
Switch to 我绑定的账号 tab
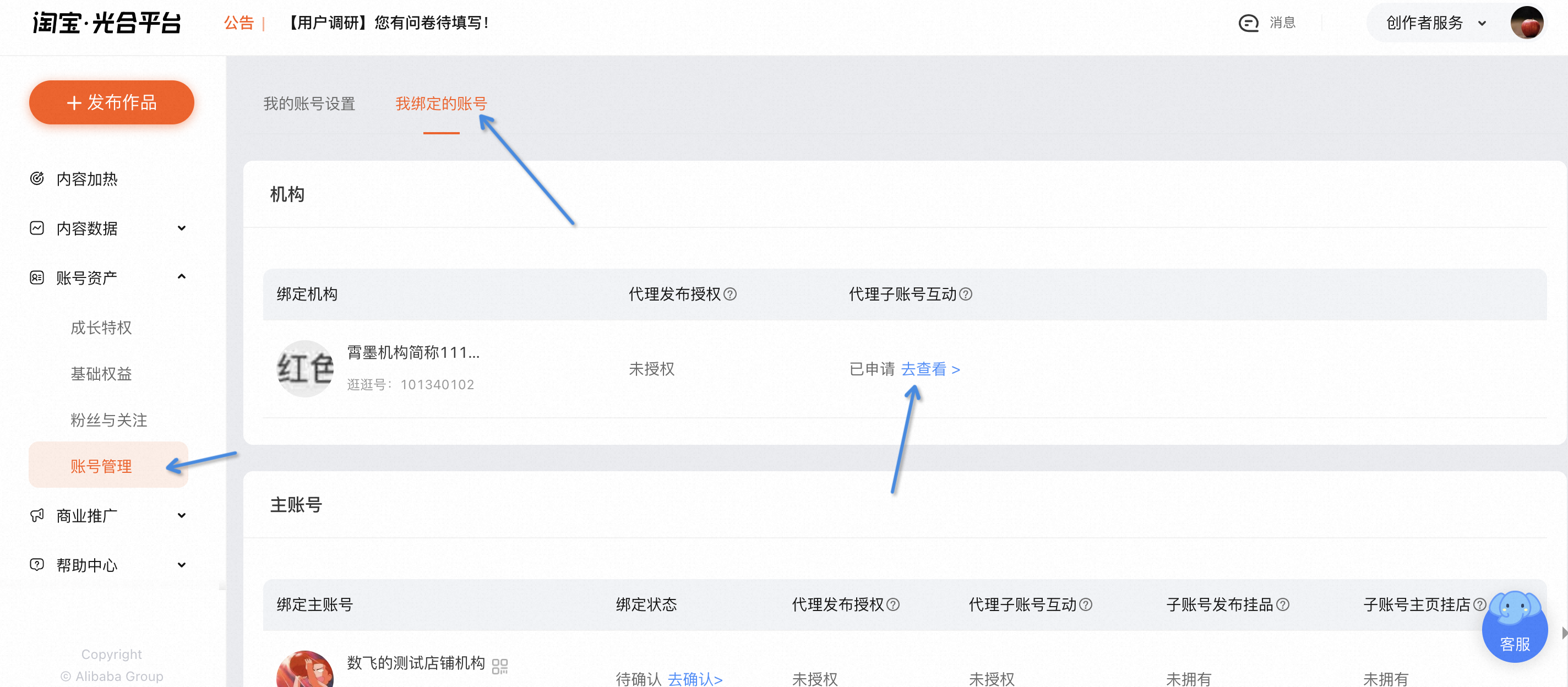442,103
